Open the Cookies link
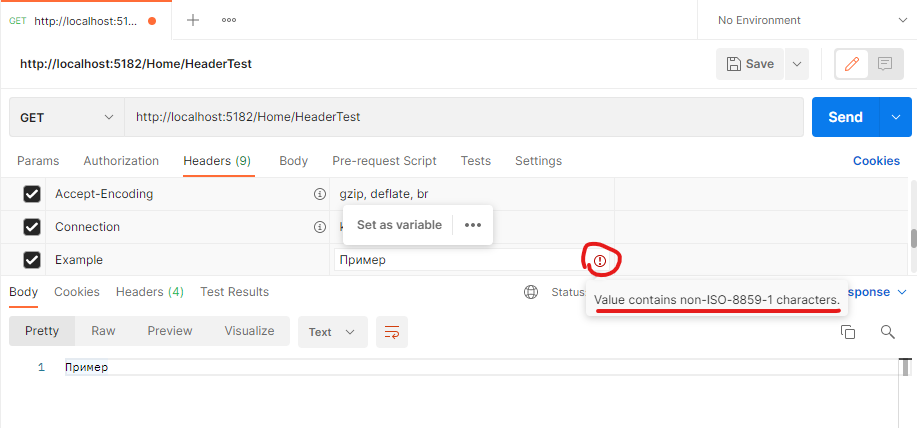Image resolution: width=917 pixels, height=428 pixels. tap(876, 161)
